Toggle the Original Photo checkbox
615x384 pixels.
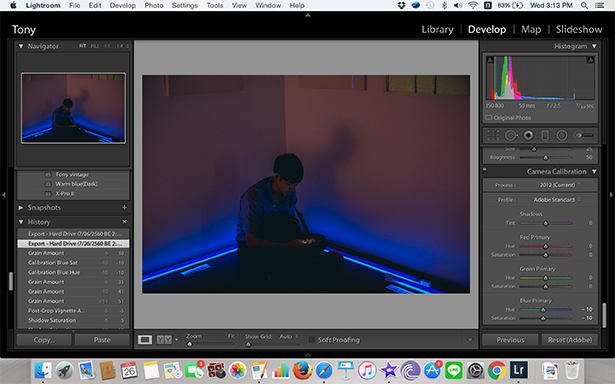click(488, 118)
